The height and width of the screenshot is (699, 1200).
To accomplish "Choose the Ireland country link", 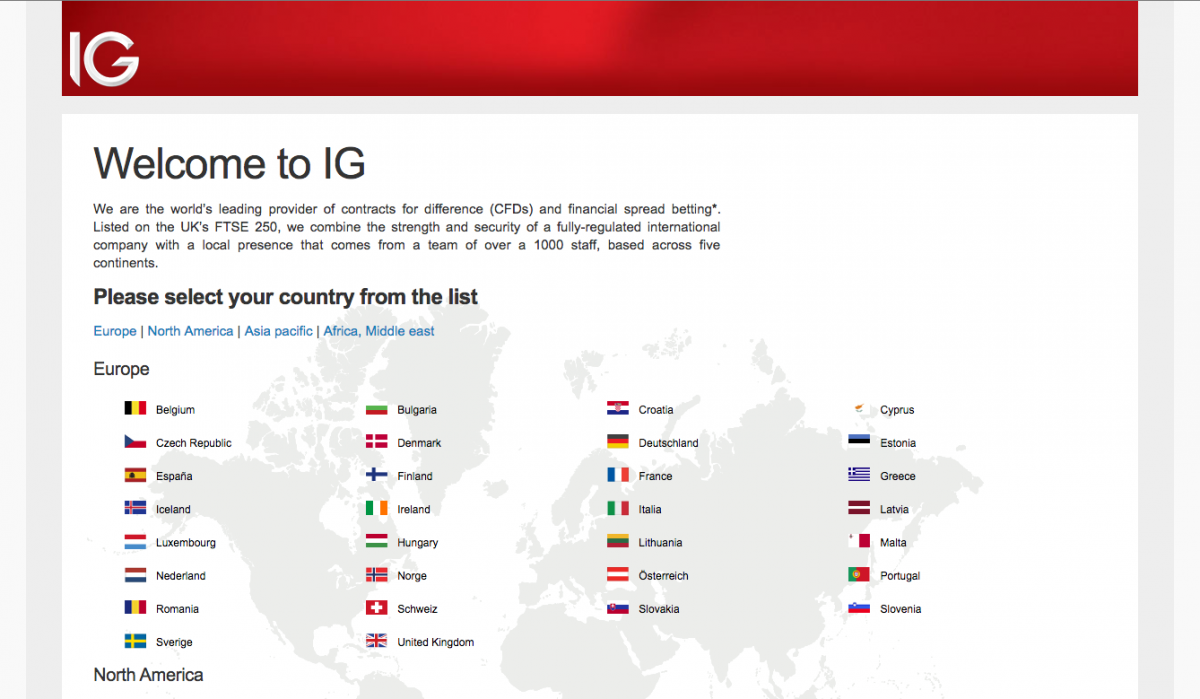I will (414, 509).
